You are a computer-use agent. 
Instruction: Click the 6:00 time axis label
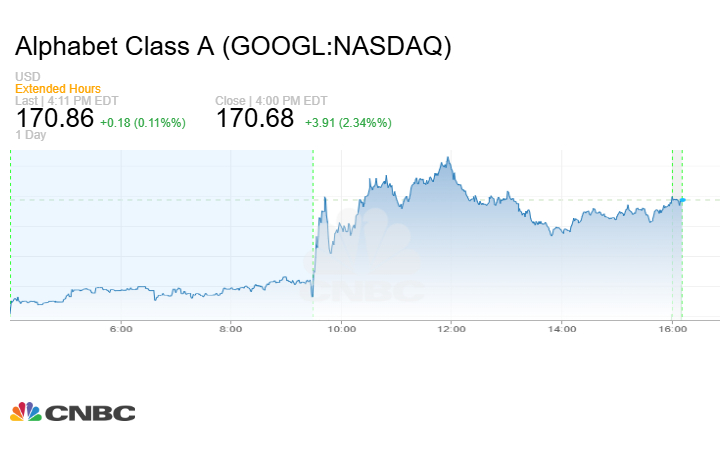[x=120, y=328]
